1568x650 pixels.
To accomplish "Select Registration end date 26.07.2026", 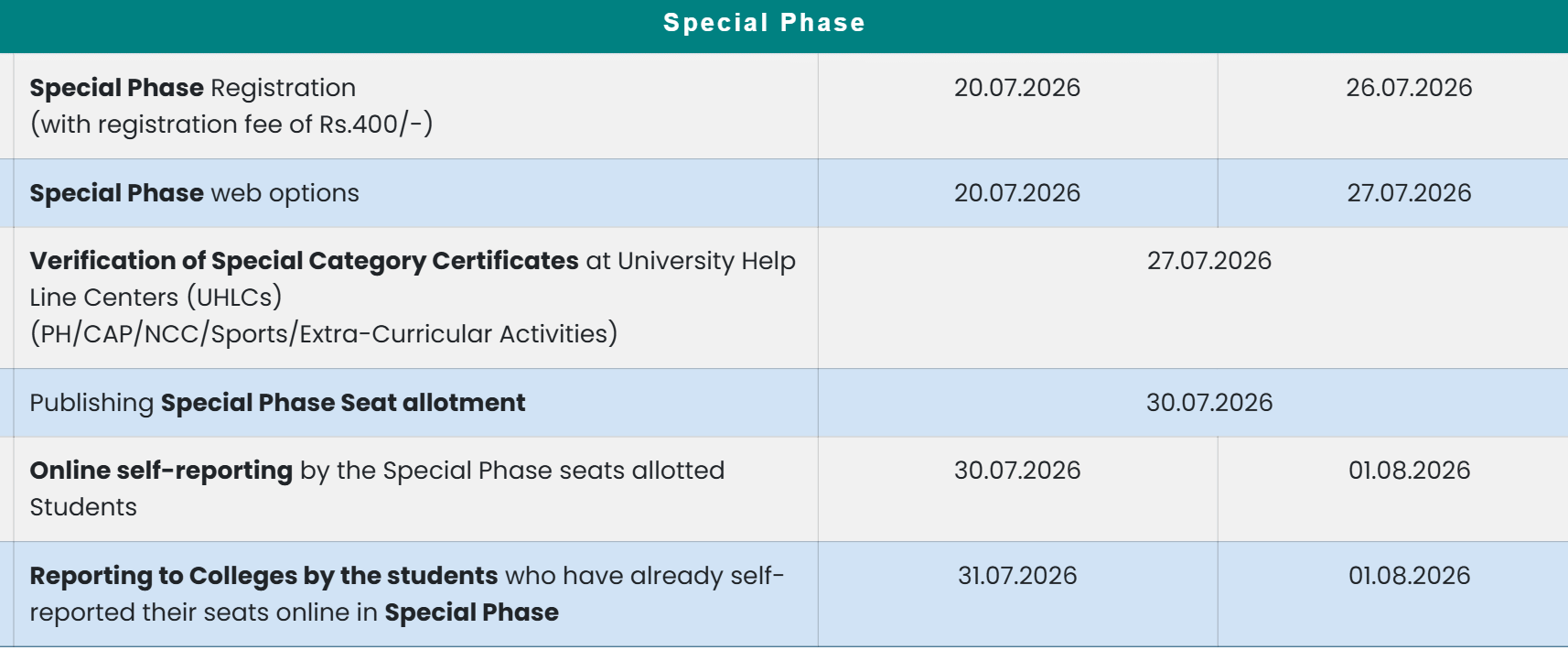I will click(1409, 88).
